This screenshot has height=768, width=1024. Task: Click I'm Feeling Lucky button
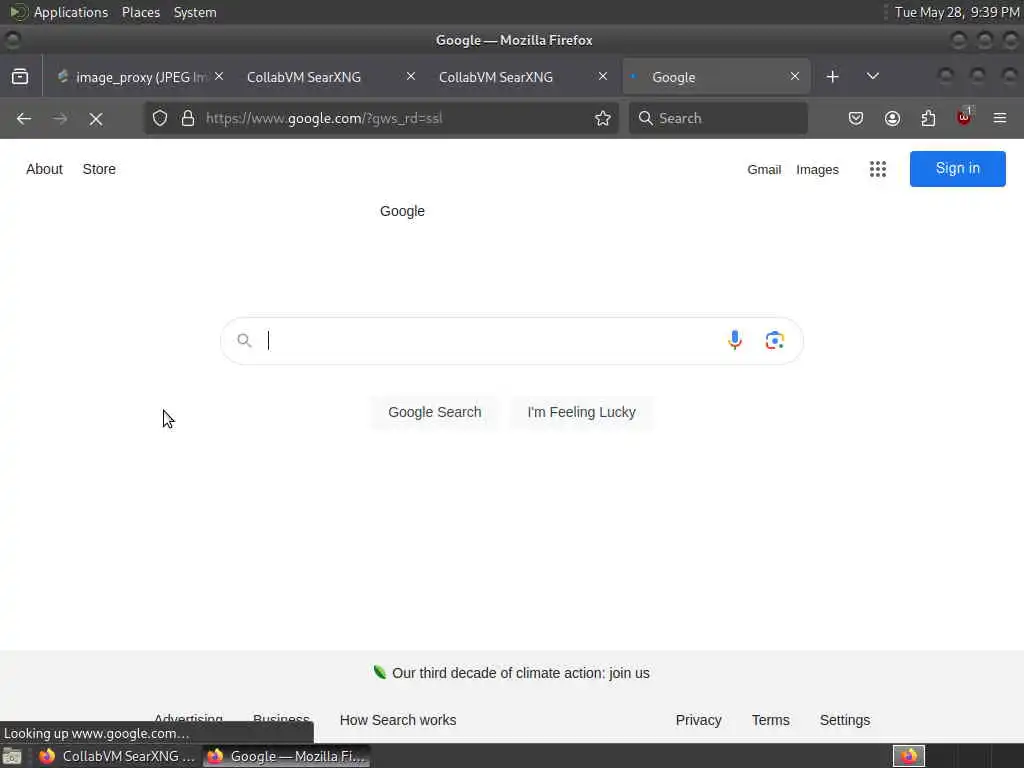(x=581, y=412)
